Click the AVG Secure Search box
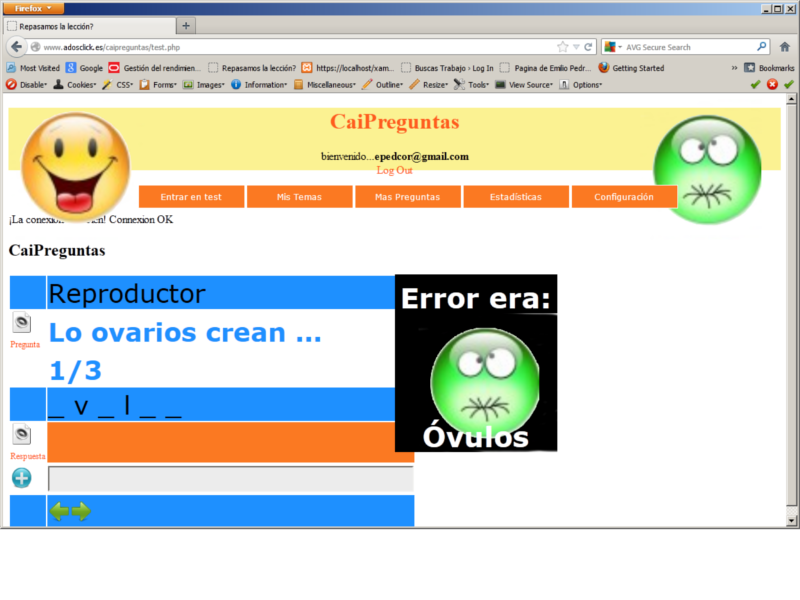The width and height of the screenshot is (800, 600). click(x=690, y=47)
